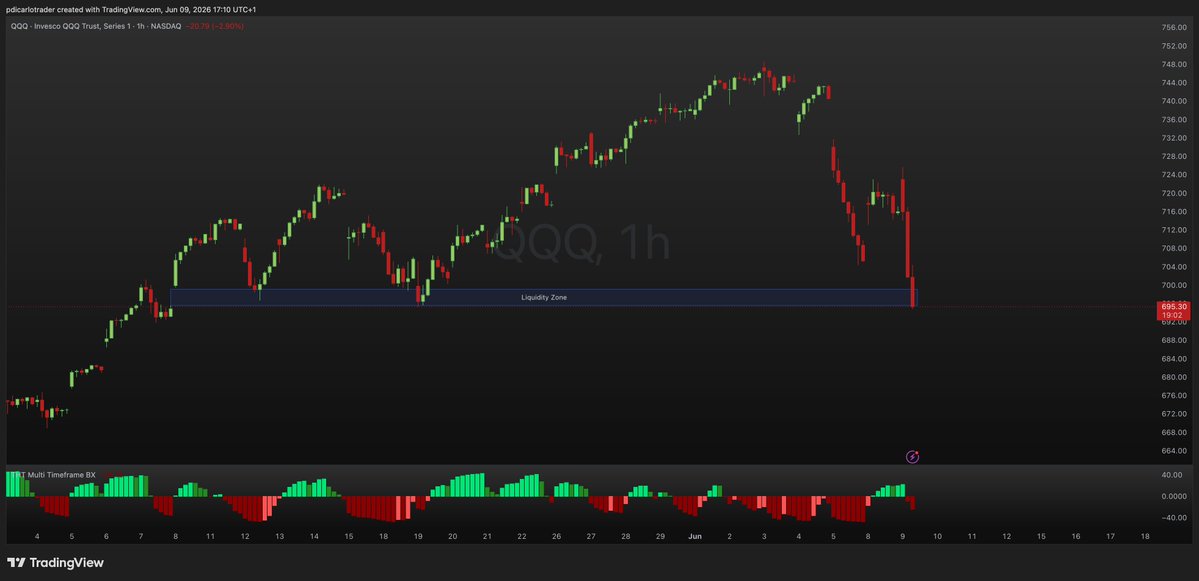Click the 724.00 price axis label
The height and width of the screenshot is (581, 1199).
click(1173, 174)
